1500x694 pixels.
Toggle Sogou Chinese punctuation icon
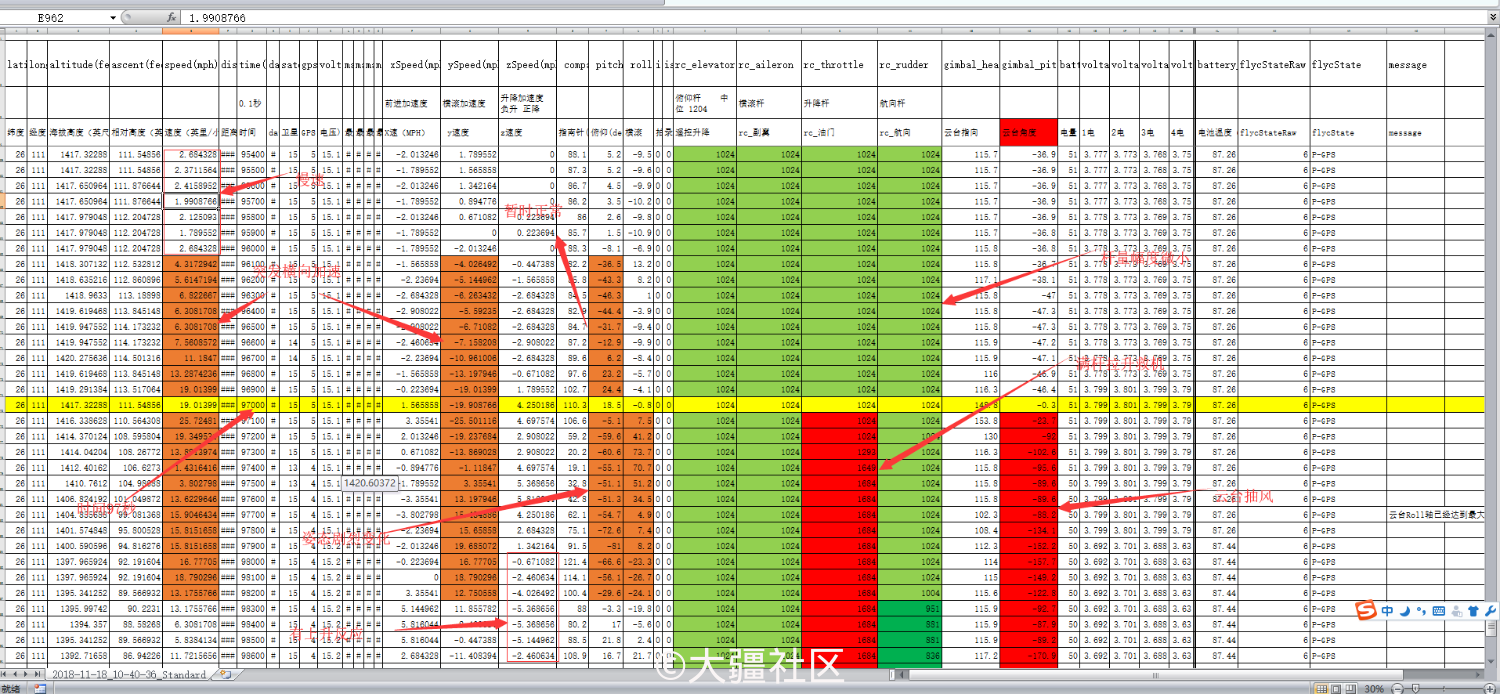point(1421,611)
